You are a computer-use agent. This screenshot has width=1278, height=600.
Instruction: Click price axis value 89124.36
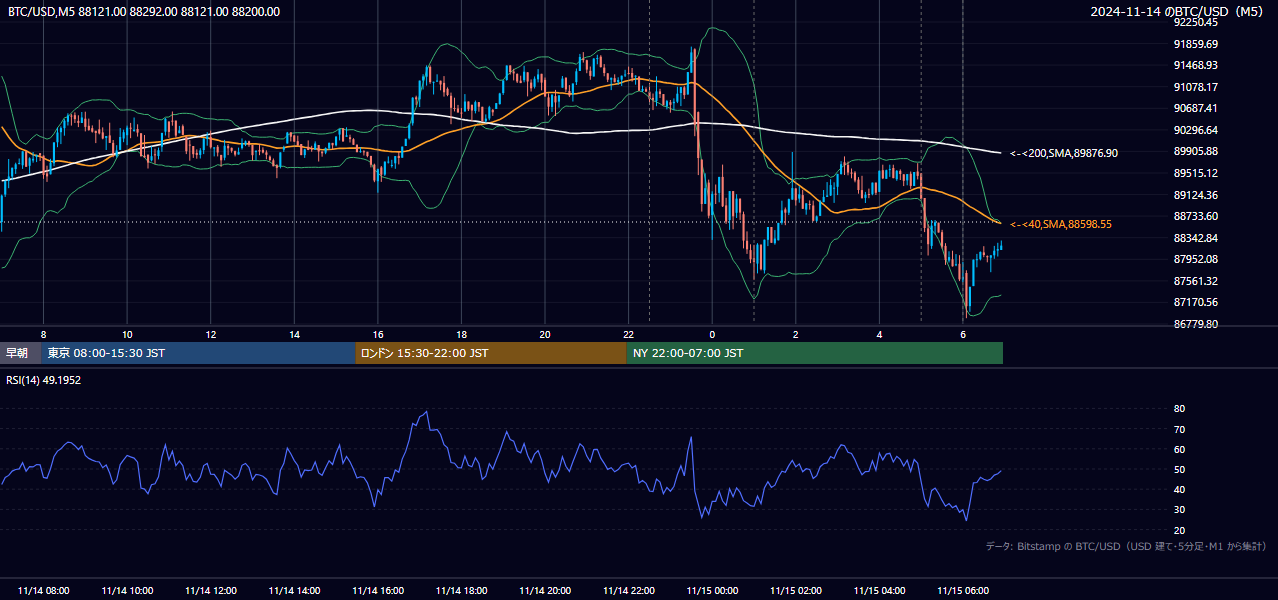[x=1196, y=195]
